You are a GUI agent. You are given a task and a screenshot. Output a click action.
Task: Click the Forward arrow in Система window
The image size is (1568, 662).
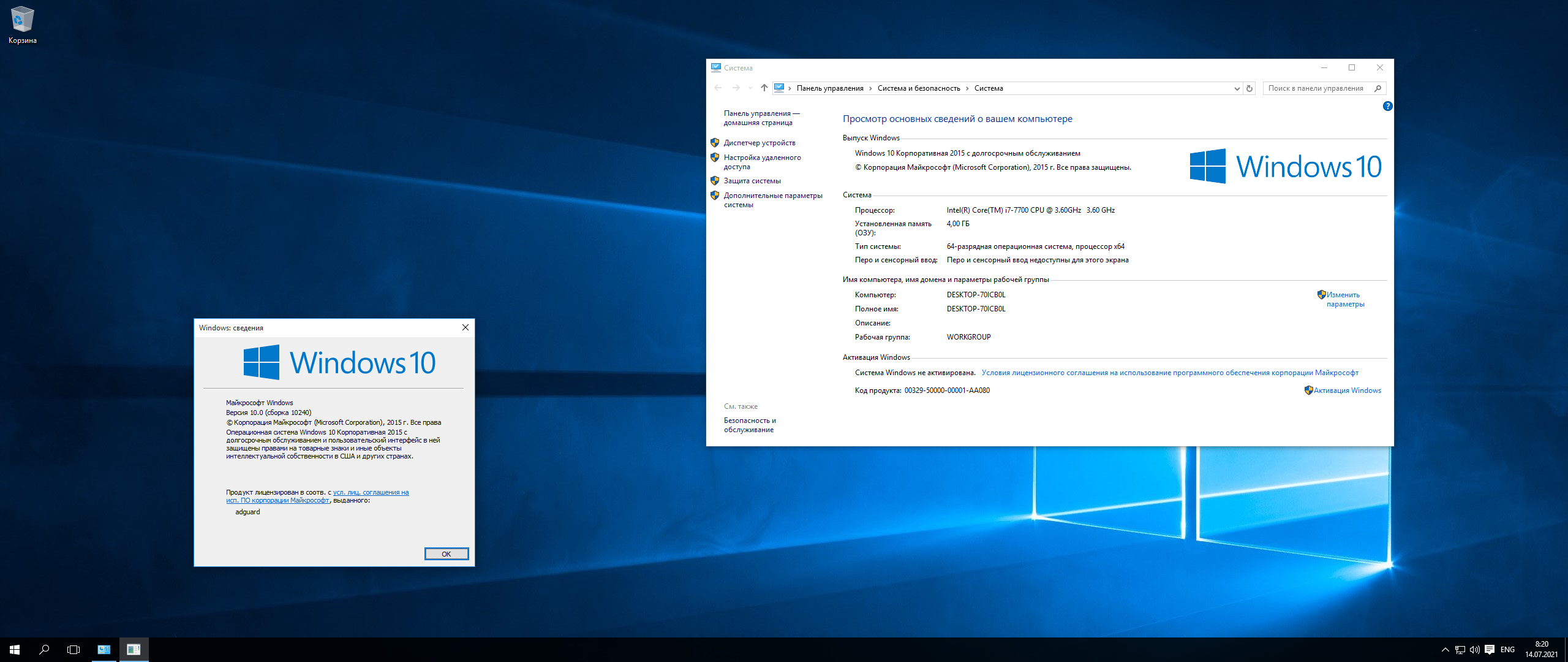tap(736, 88)
